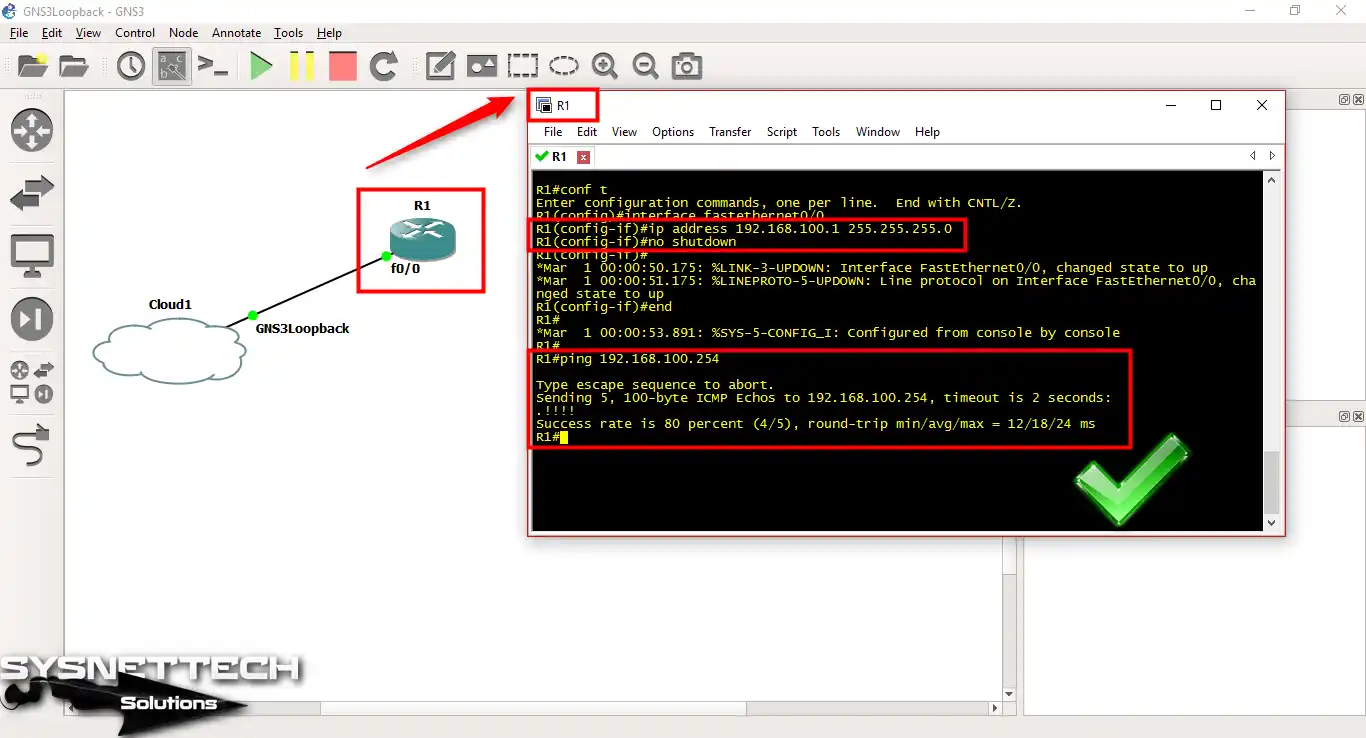Browse security devices sidebar icon
1366x738 pixels.
(32, 319)
